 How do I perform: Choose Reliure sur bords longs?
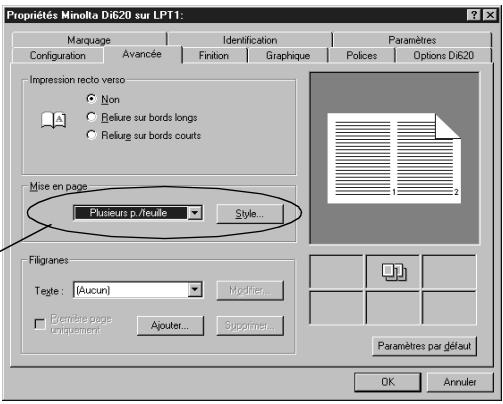(x=91, y=117)
